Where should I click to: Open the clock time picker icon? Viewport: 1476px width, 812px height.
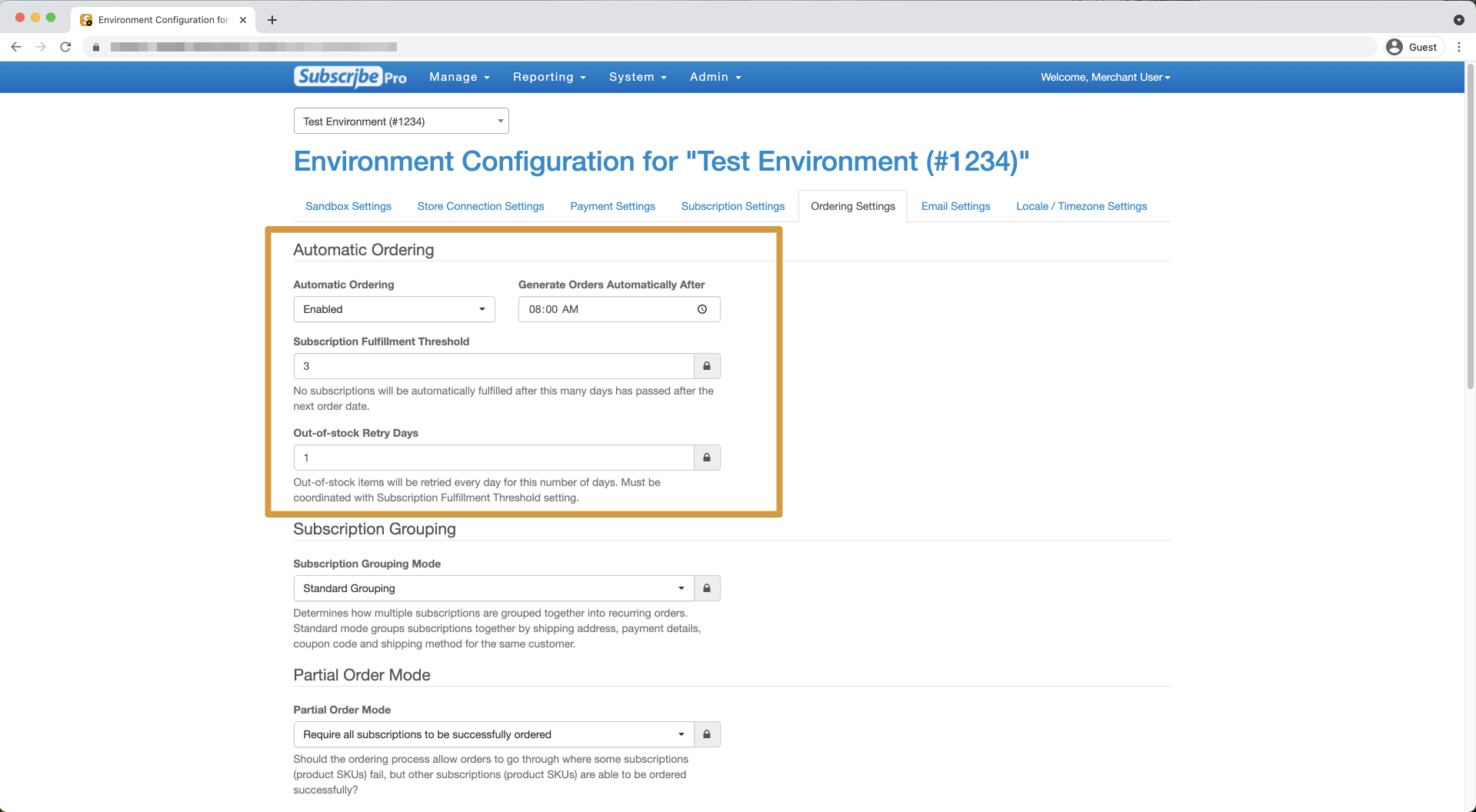702,309
